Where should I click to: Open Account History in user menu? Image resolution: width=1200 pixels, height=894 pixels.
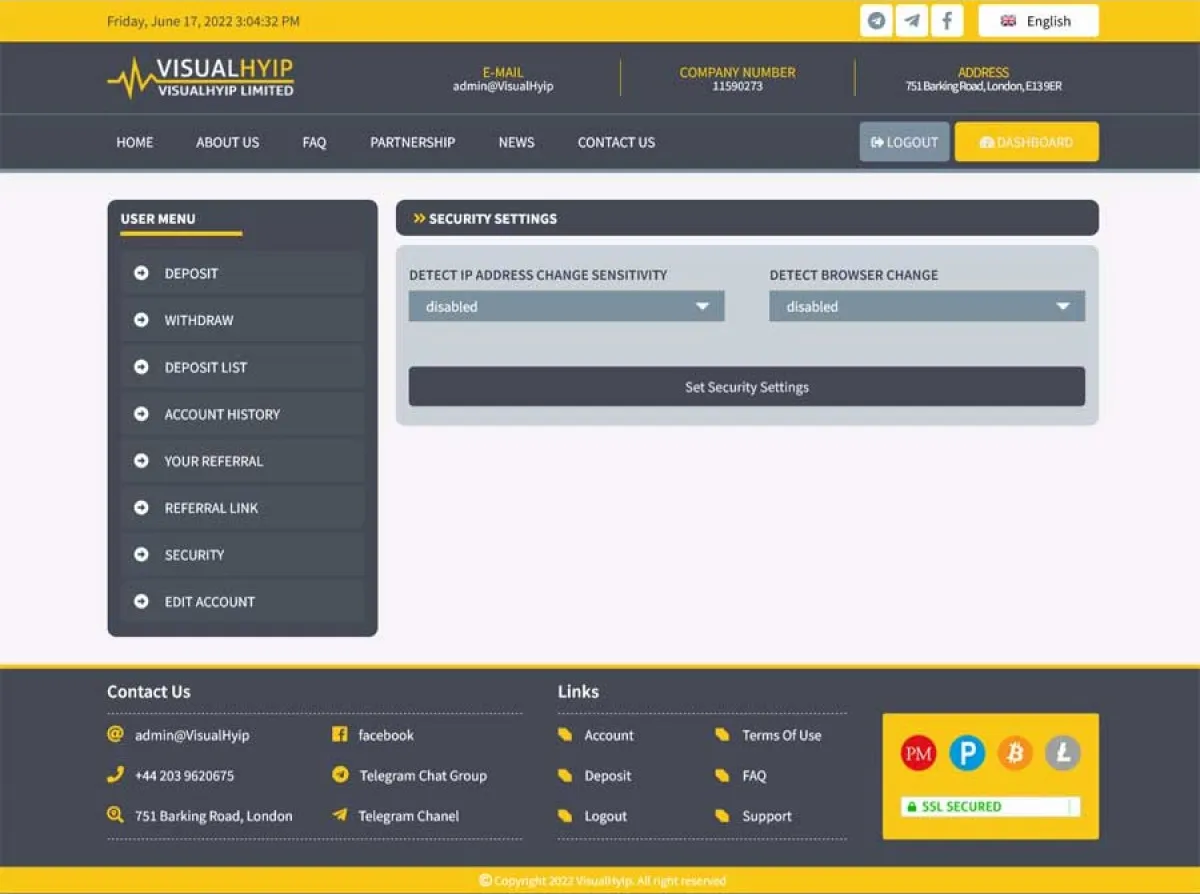coord(243,414)
